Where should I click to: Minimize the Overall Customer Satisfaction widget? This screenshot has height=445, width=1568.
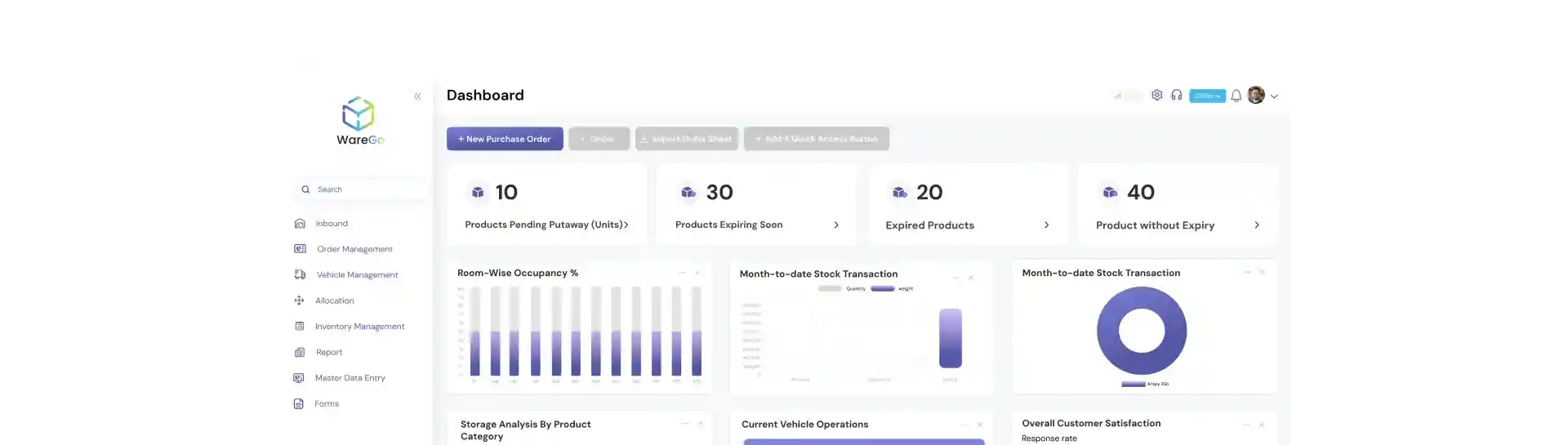click(1246, 425)
